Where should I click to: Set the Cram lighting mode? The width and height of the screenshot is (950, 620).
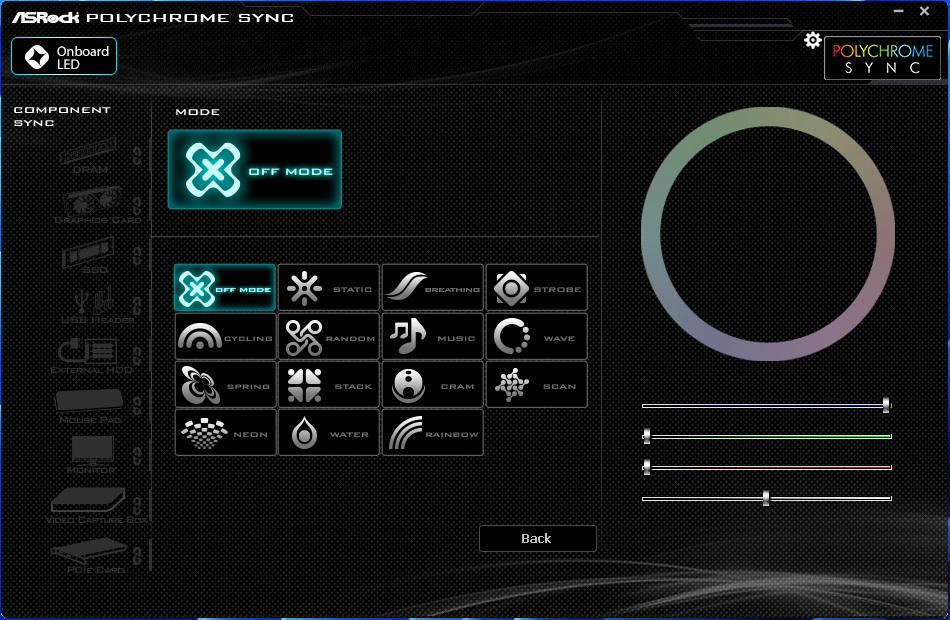[x=433, y=384]
